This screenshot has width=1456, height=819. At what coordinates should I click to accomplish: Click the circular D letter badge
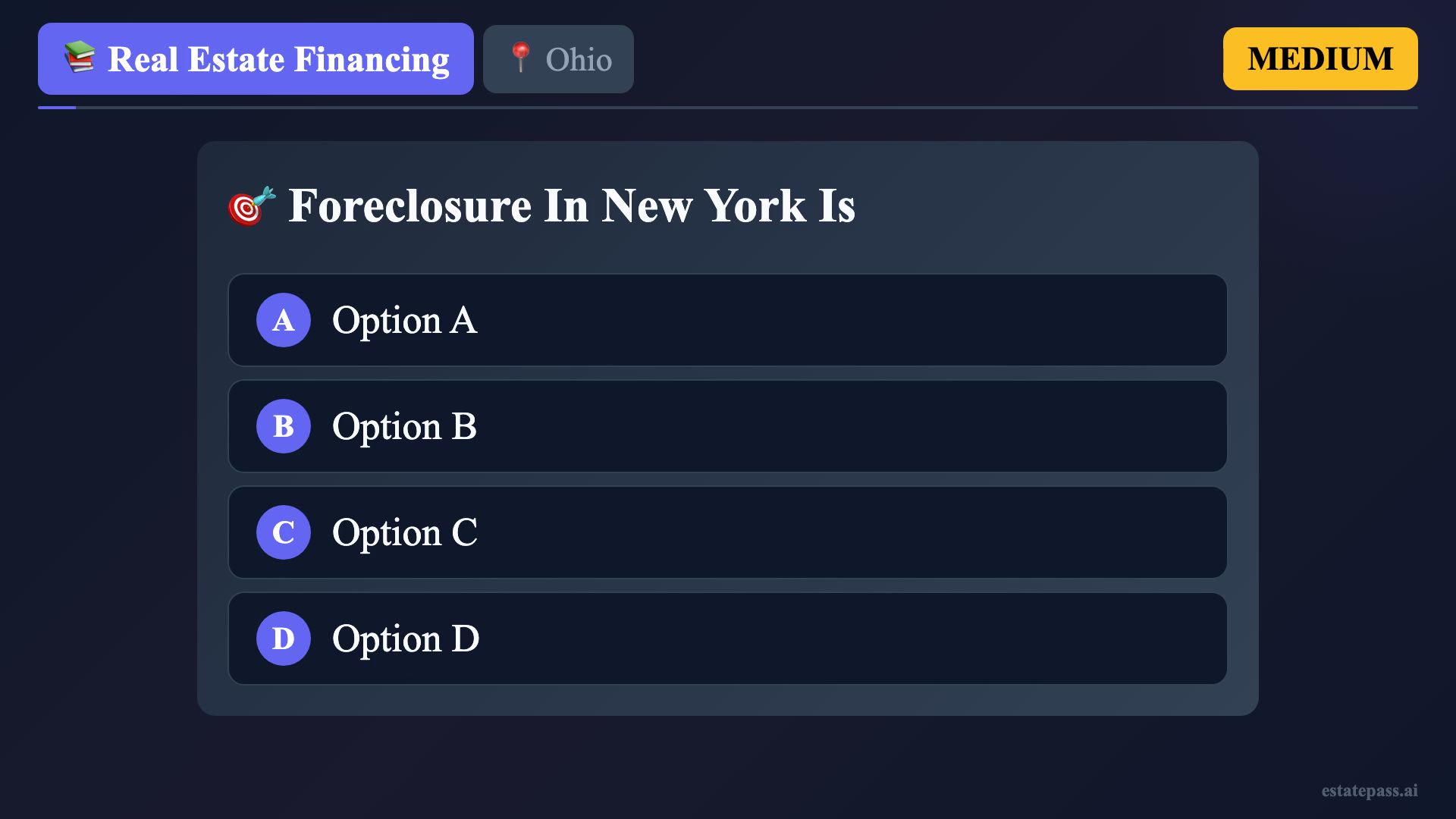pyautogui.click(x=284, y=639)
